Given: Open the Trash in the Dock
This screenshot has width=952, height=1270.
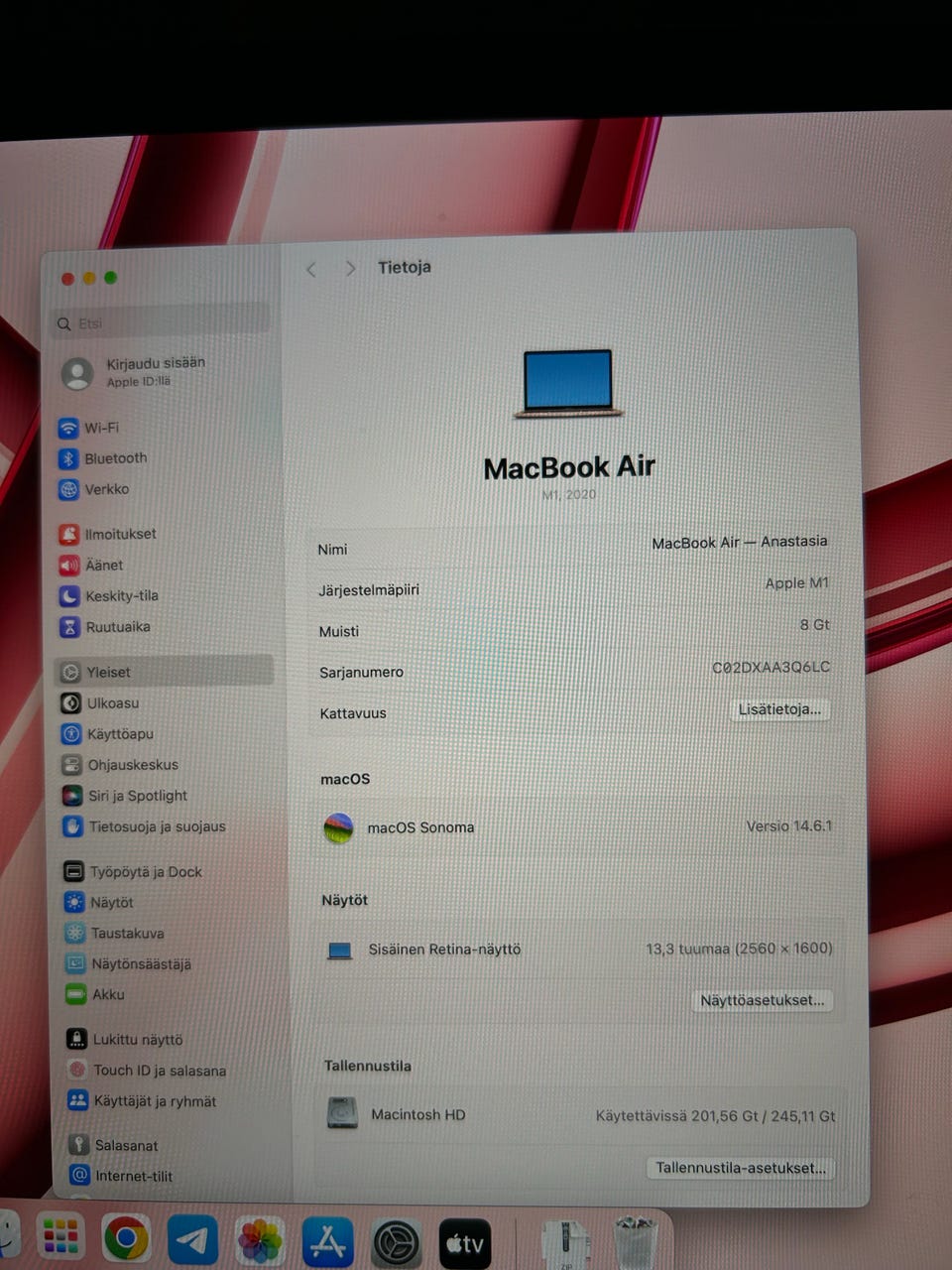Looking at the screenshot, I should tap(636, 1242).
